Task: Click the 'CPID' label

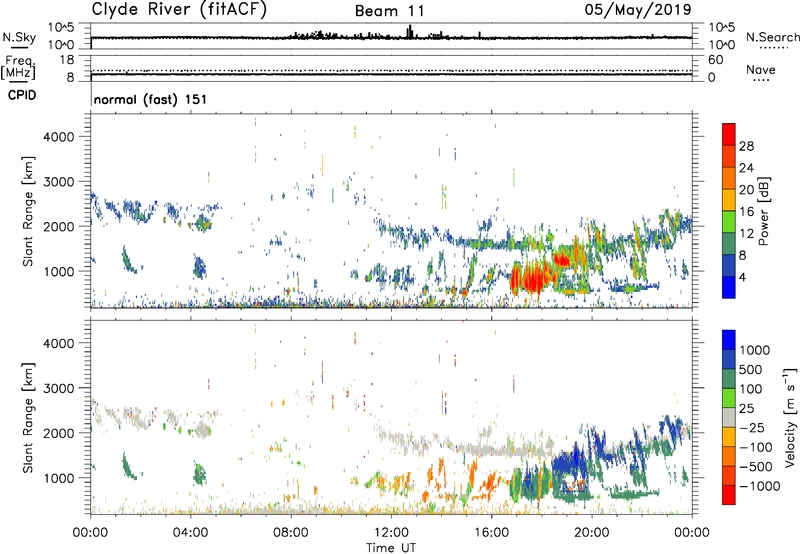Action: (x=22, y=95)
